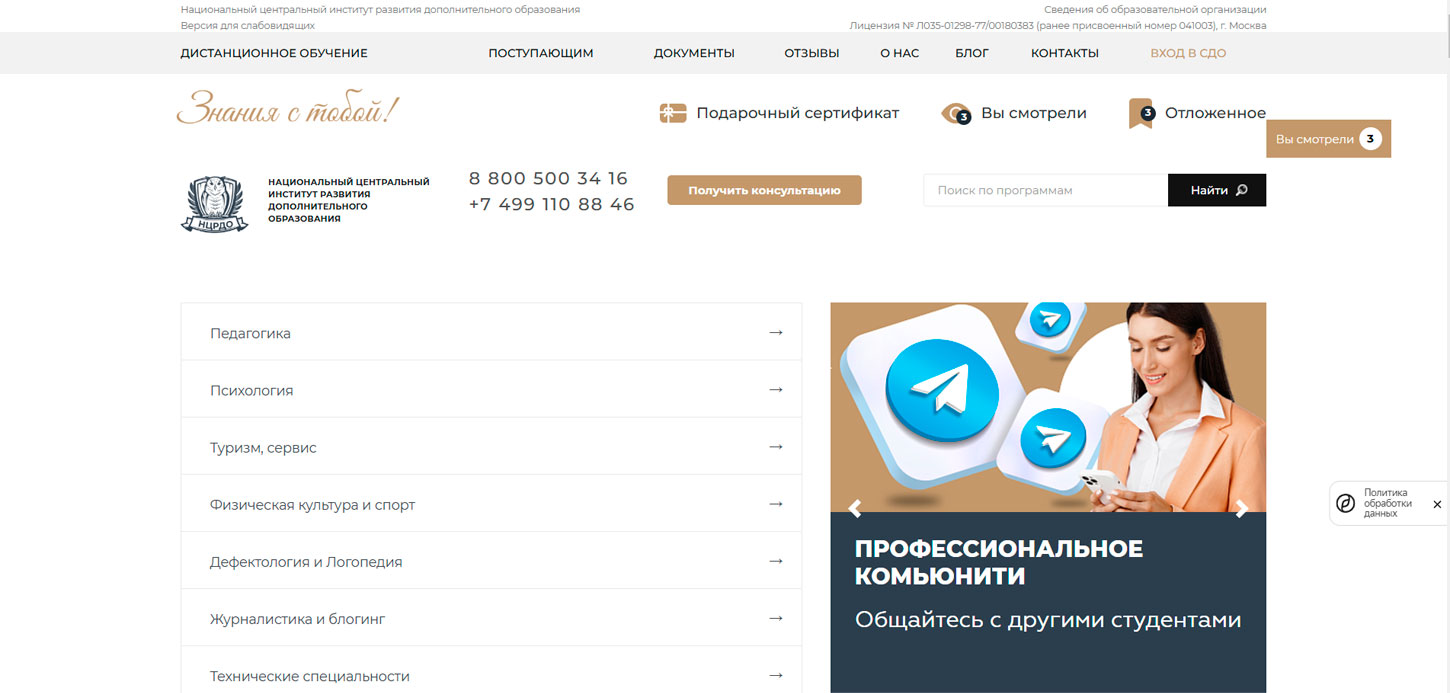Expand Технические специальности arrow
The width and height of the screenshot is (1450, 693).
tap(776, 675)
